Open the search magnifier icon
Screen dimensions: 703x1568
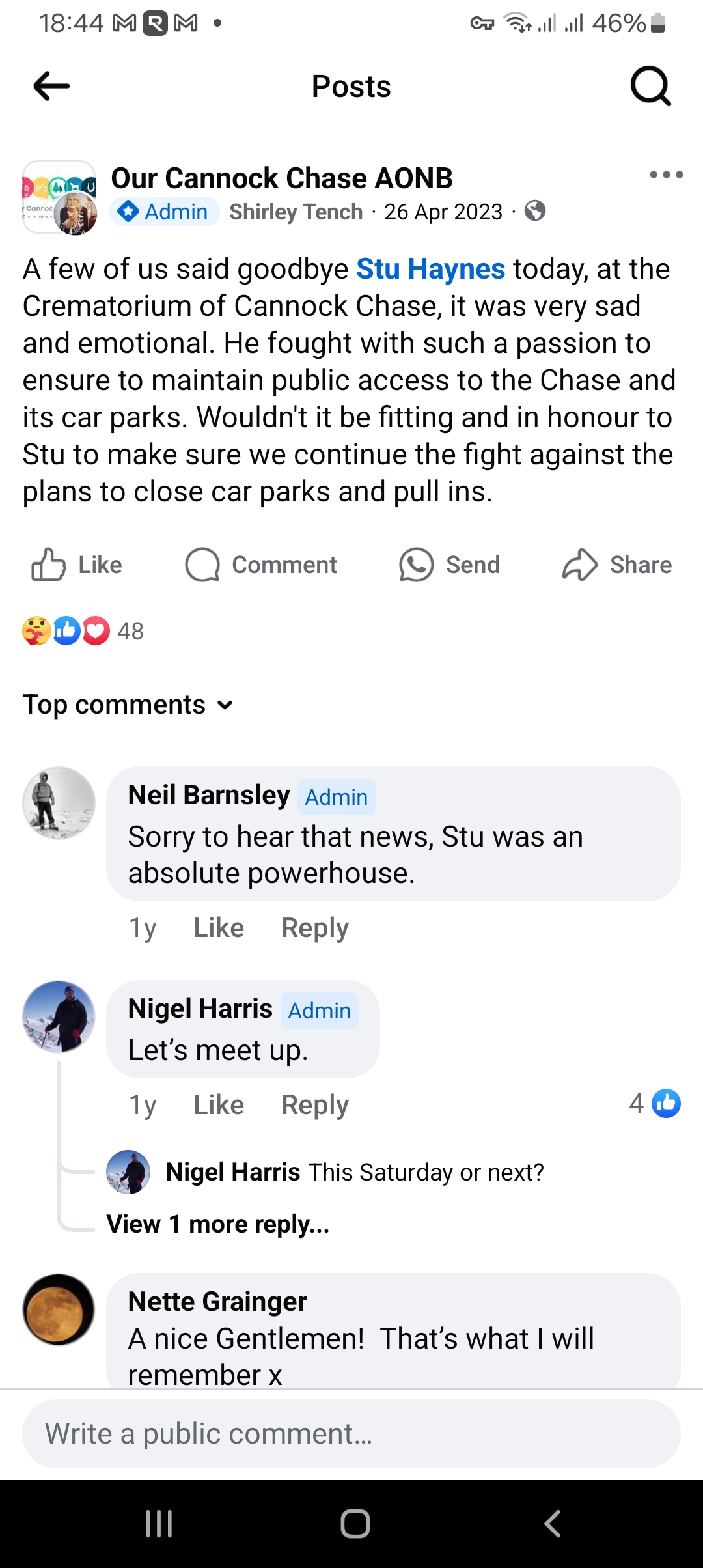[650, 86]
